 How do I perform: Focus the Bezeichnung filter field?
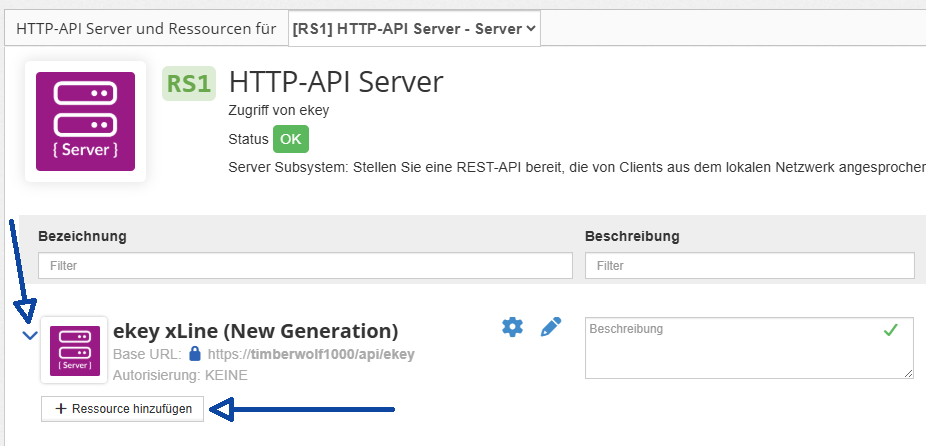[305, 266]
